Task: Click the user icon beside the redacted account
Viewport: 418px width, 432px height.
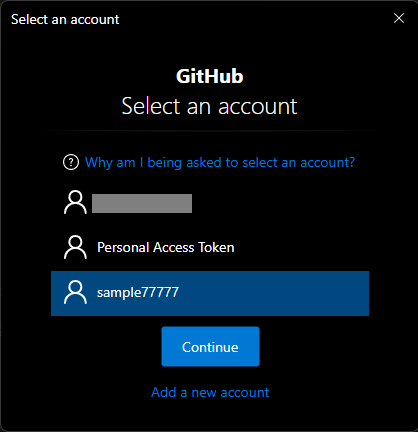Action: (x=75, y=202)
